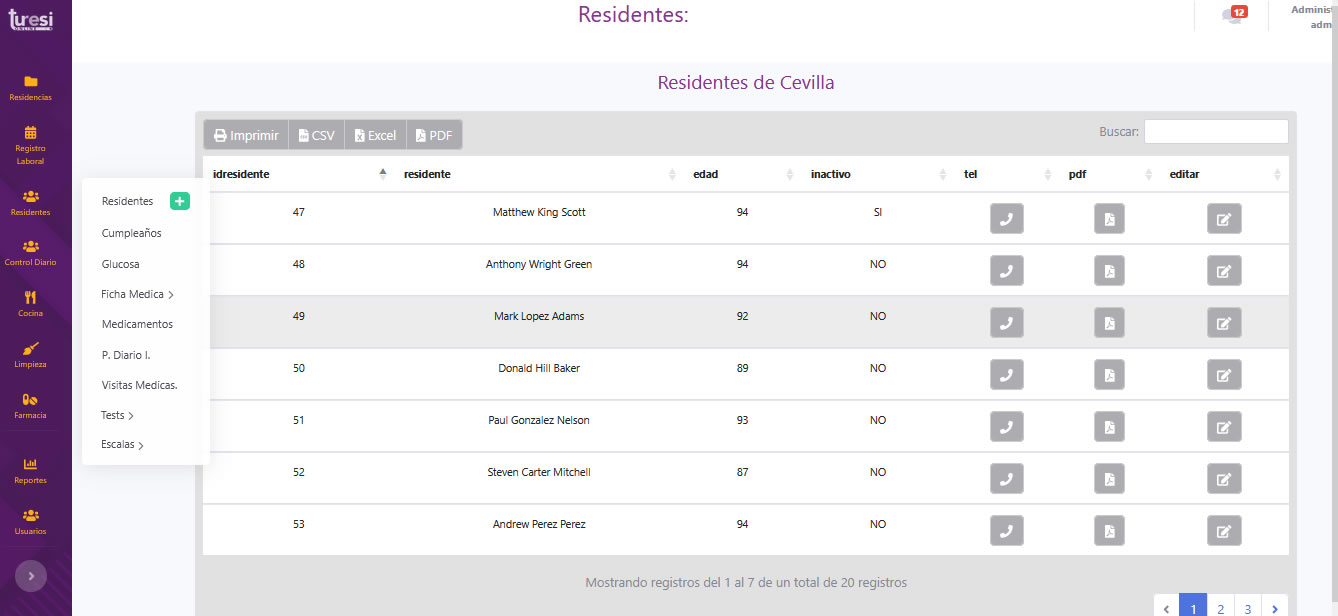1338x616 pixels.
Task: Open the PDF icon for Anthony Wright Green
Action: (x=1109, y=270)
